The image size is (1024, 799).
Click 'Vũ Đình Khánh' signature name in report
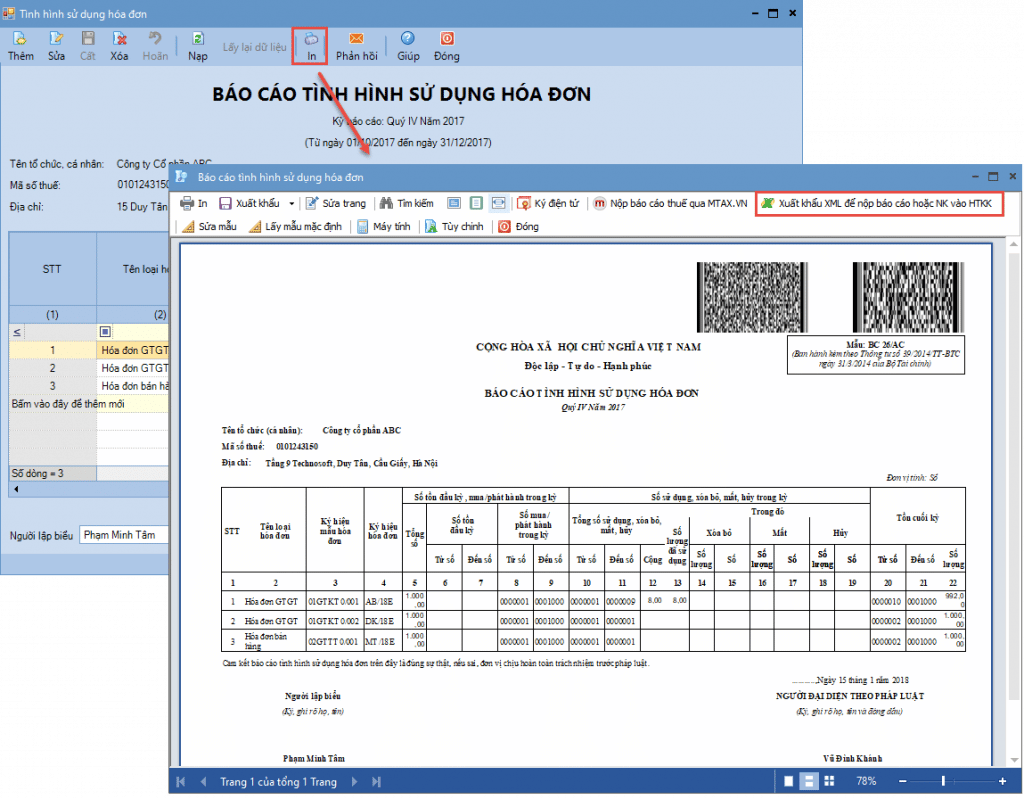pos(852,758)
